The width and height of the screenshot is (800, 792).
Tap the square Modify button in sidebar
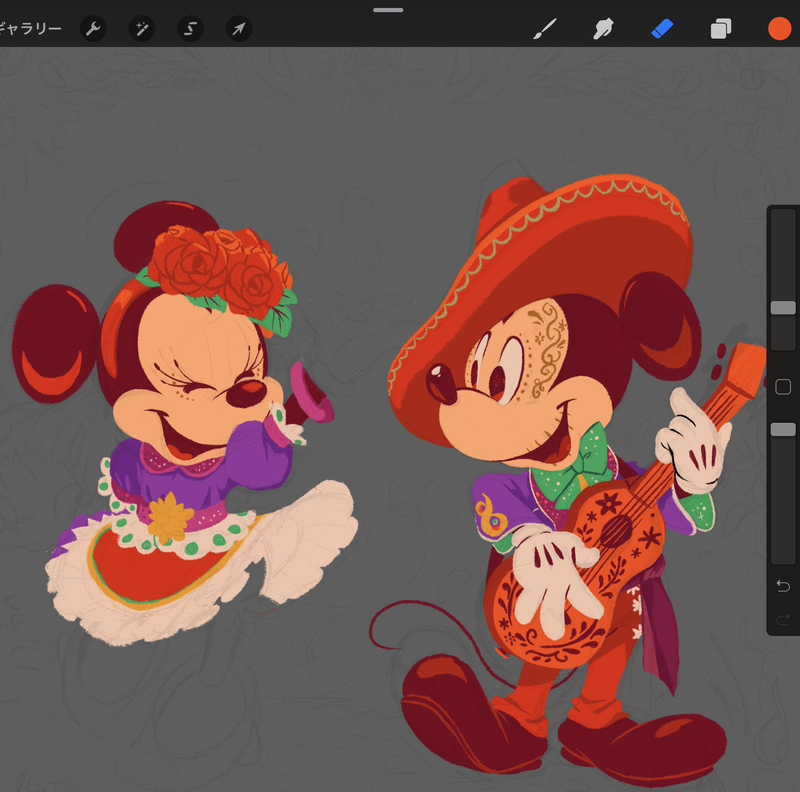click(783, 387)
